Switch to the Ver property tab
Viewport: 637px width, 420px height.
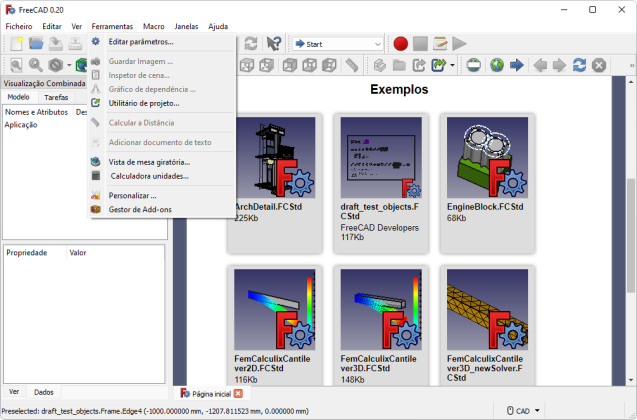click(14, 392)
